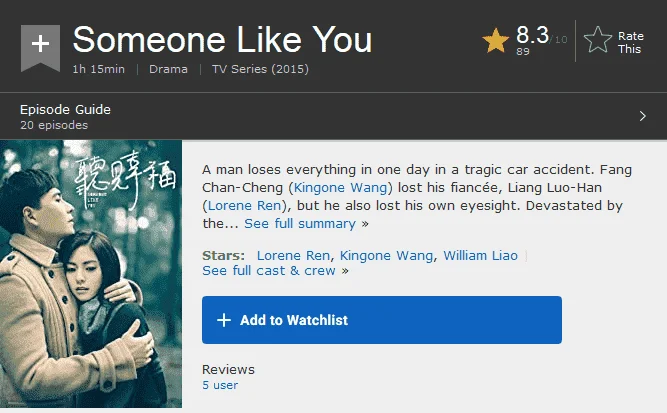Click the outlined Rate This star
This screenshot has width=667, height=413.
click(598, 40)
